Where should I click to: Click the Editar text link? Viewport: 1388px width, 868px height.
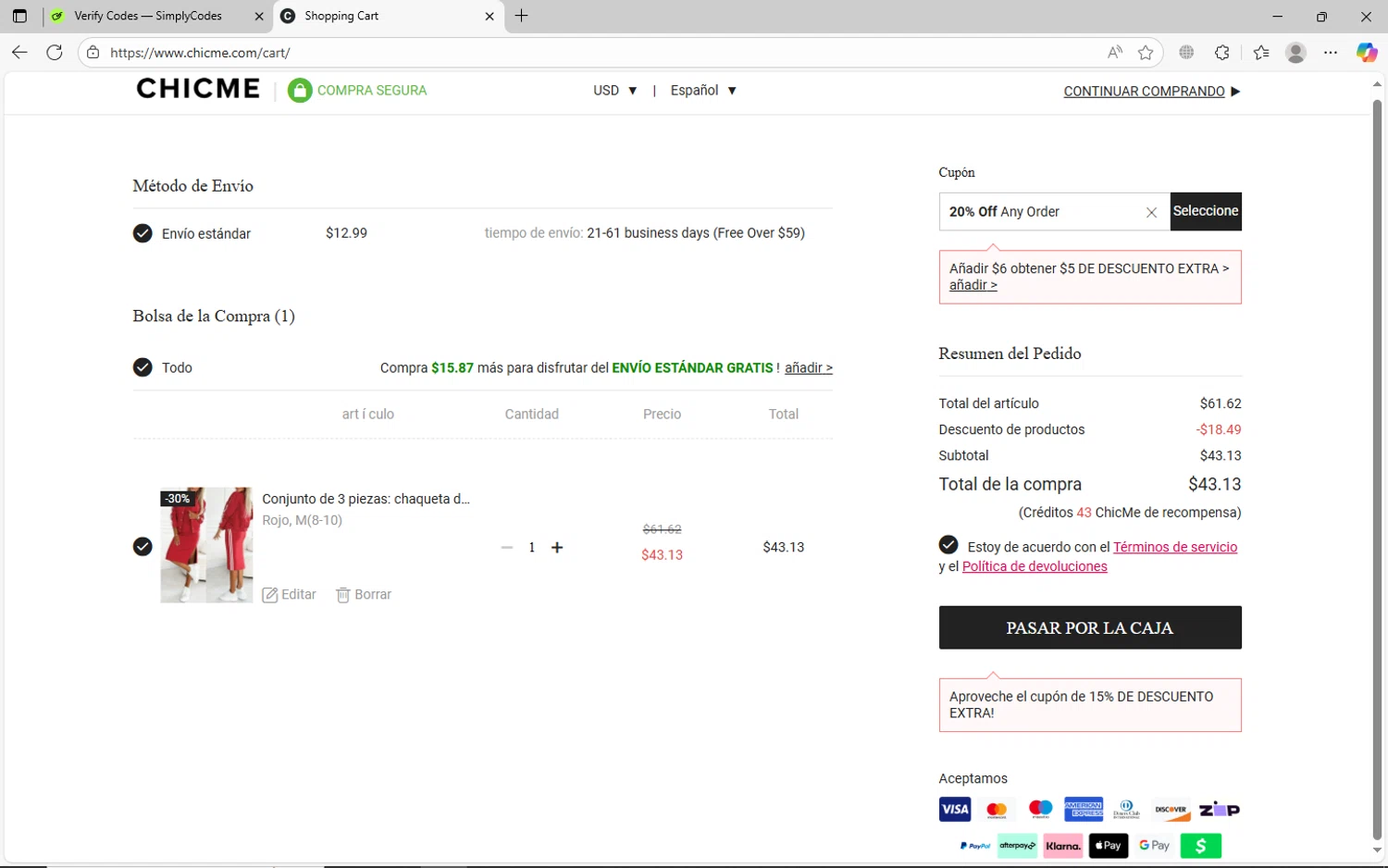[x=299, y=595]
